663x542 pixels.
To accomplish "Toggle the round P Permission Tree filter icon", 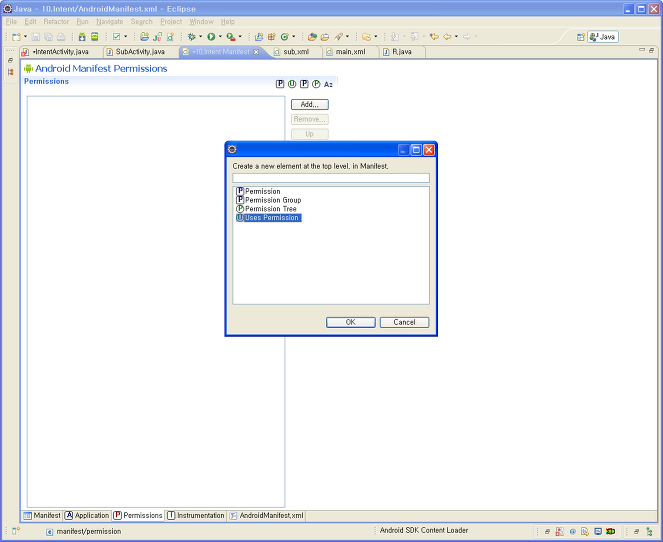I will (x=316, y=84).
